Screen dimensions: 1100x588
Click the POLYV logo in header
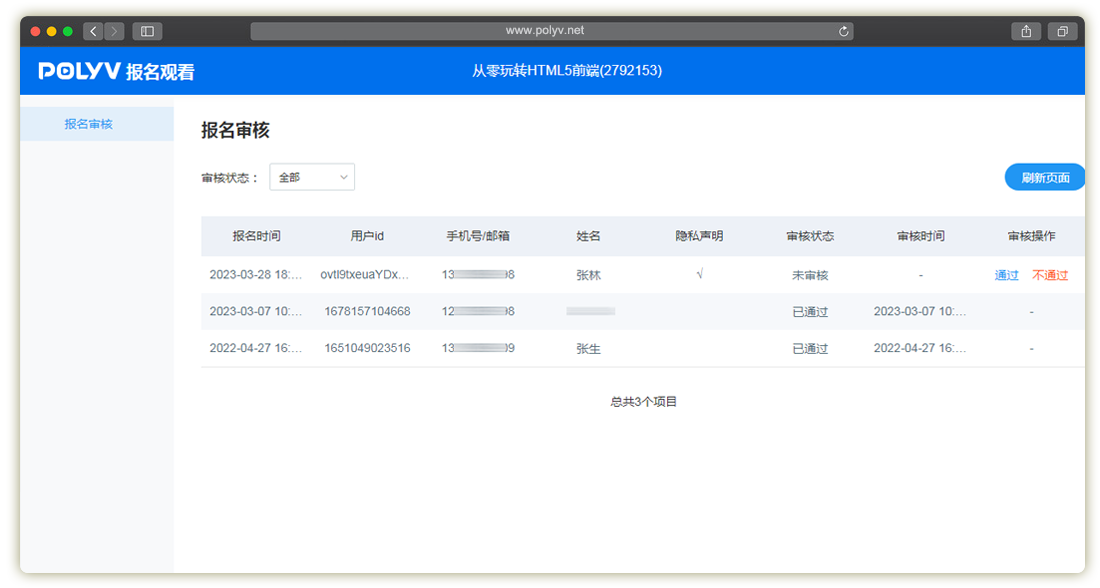[x=80, y=71]
